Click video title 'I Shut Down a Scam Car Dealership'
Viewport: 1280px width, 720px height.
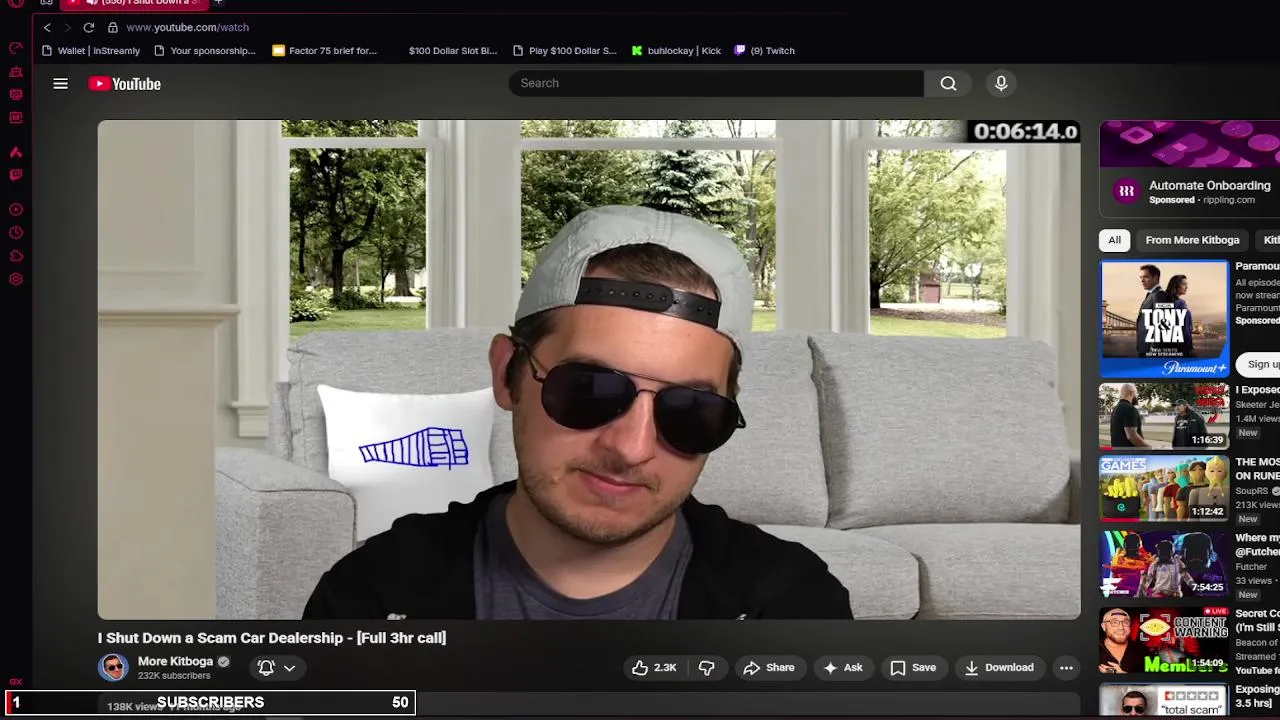click(272, 637)
